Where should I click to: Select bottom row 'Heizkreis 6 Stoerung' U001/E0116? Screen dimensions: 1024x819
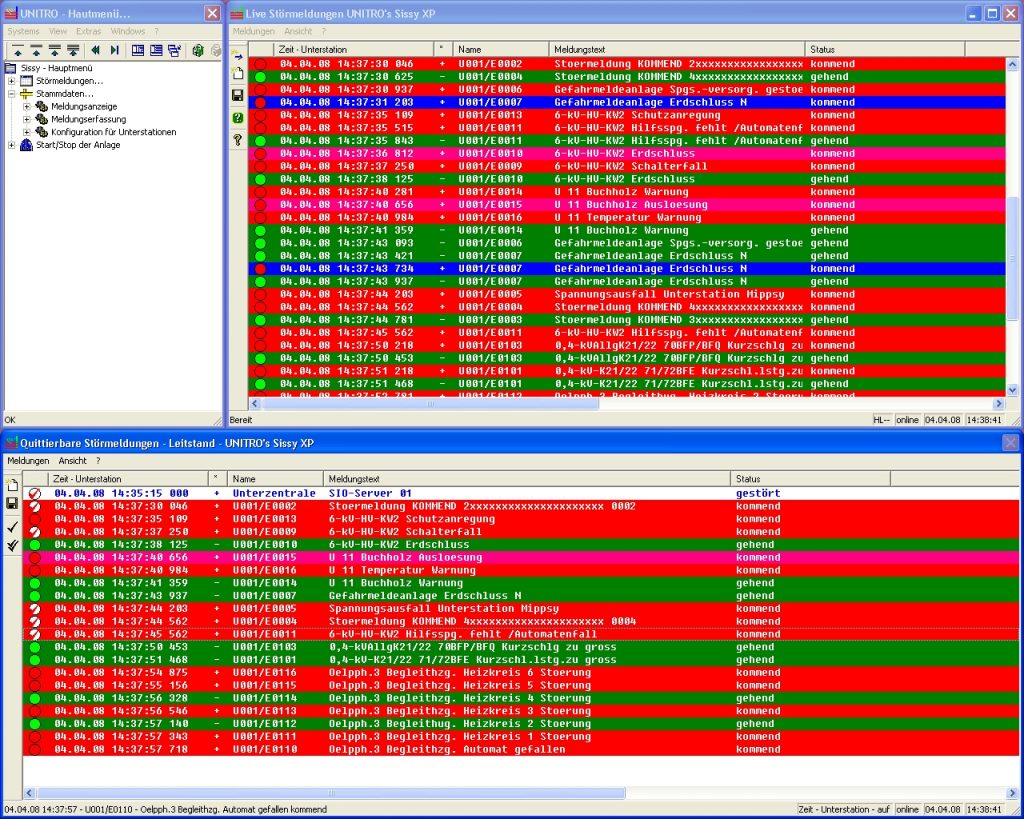521,672
